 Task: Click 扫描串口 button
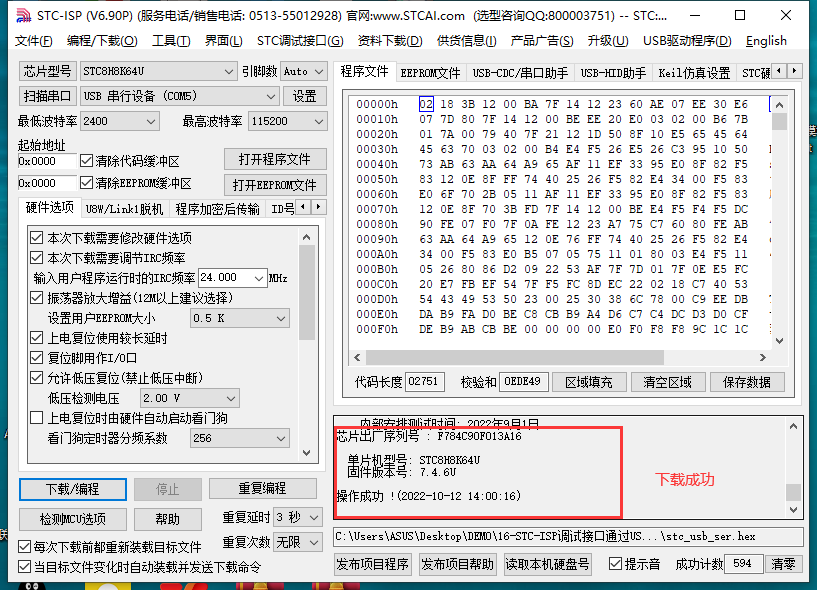pyautogui.click(x=47, y=96)
